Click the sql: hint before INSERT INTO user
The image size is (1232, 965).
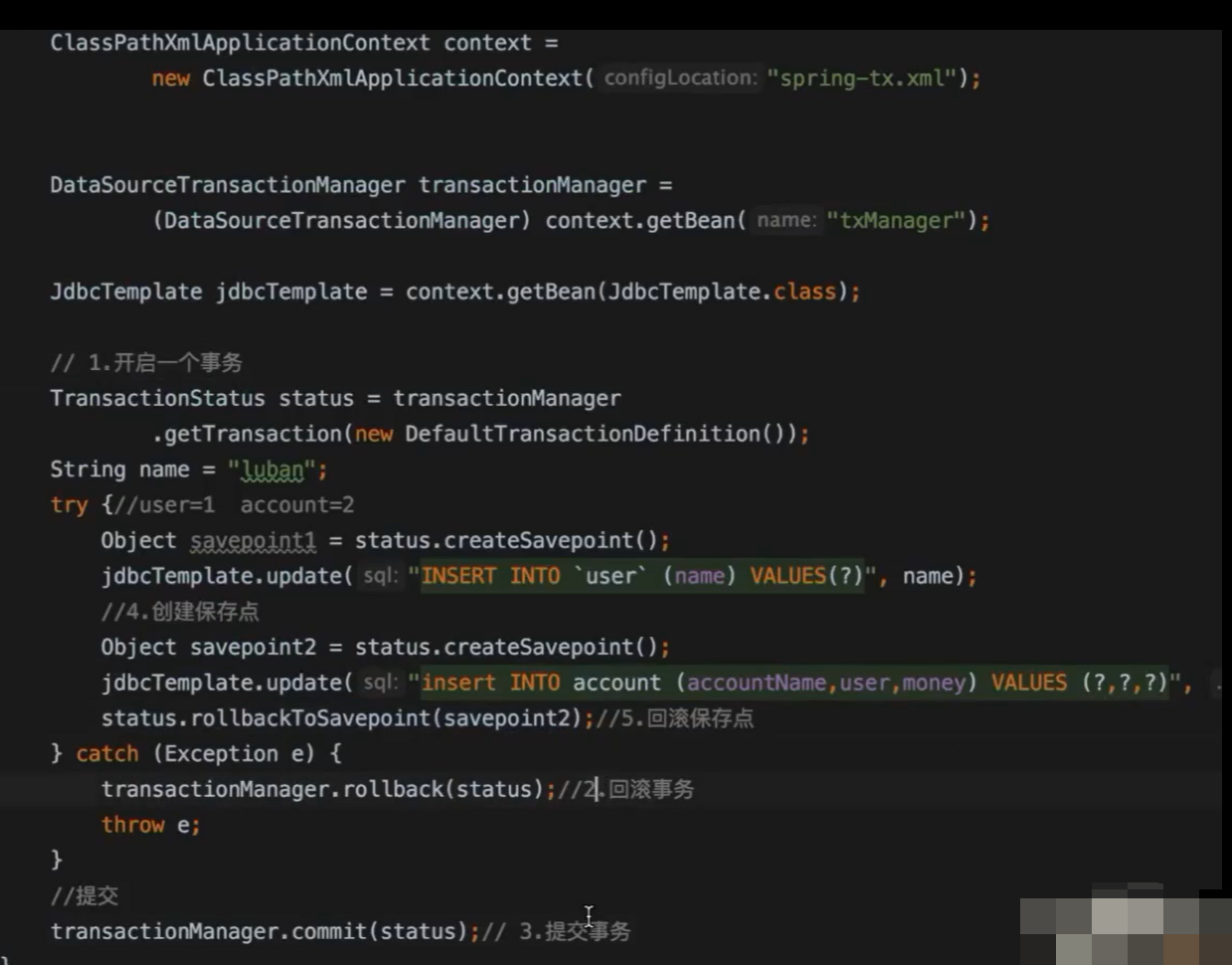[x=380, y=576]
